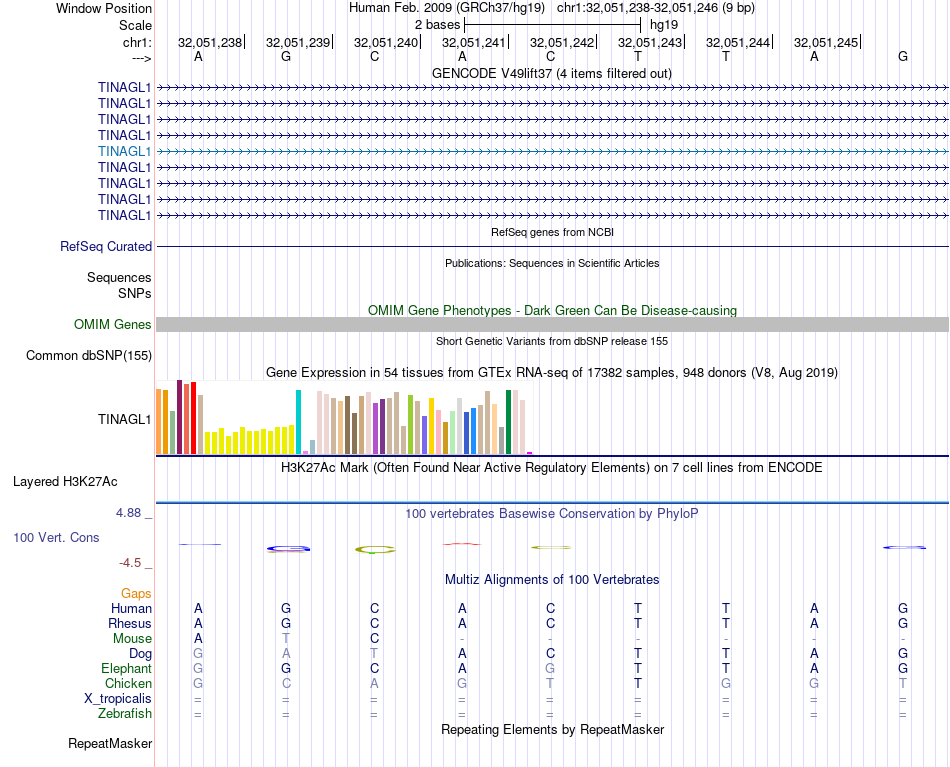This screenshot has height=767, width=950.
Task: Open the Multiz Alignments of 100 Vertebrates title
Action: pyautogui.click(x=552, y=579)
